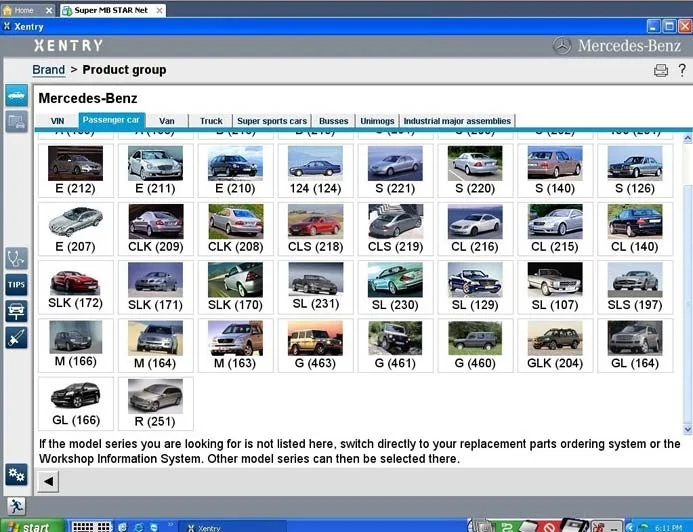Choose the SLK (171) model

coord(156,287)
